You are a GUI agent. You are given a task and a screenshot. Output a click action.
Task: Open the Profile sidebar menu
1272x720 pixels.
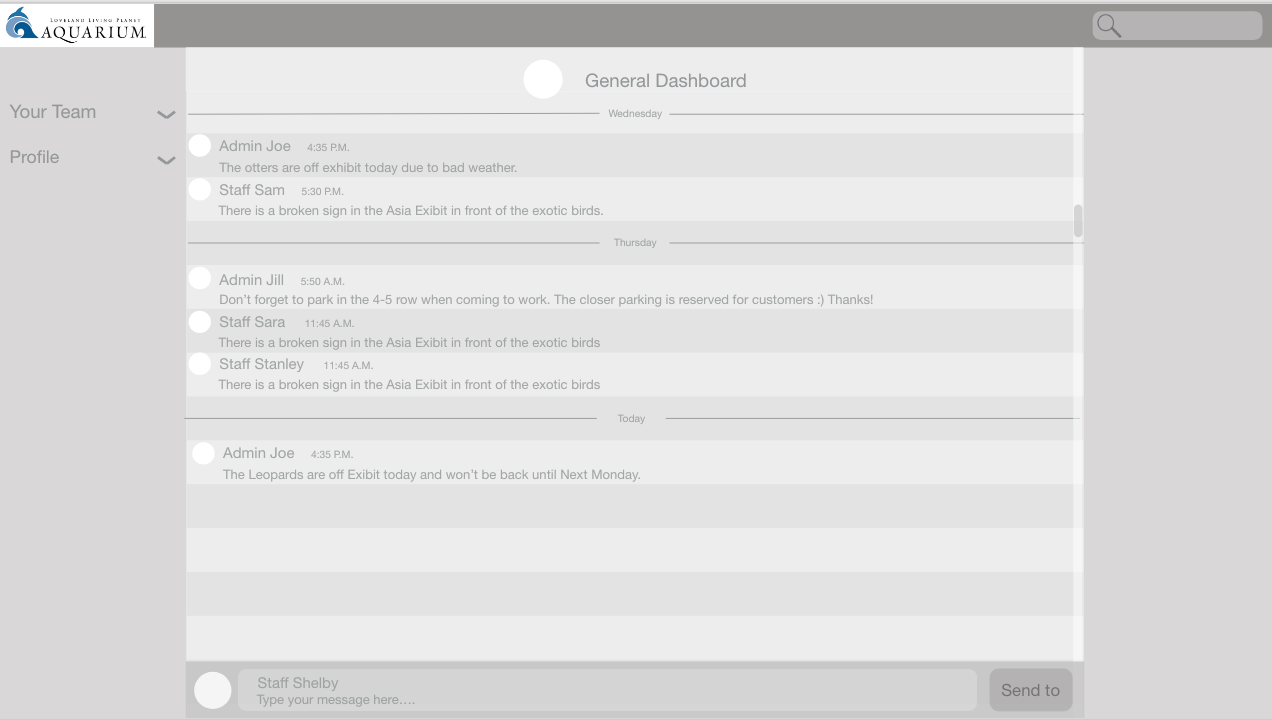coord(34,157)
